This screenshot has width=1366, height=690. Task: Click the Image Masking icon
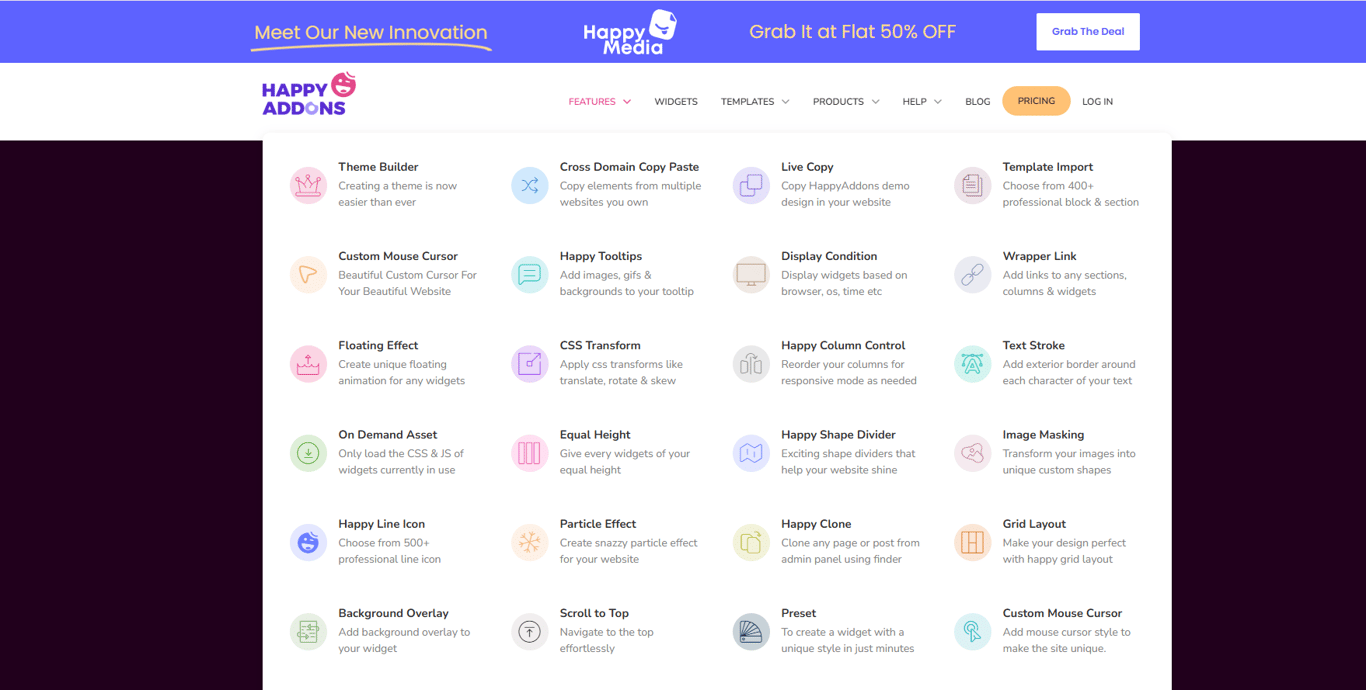(x=973, y=453)
